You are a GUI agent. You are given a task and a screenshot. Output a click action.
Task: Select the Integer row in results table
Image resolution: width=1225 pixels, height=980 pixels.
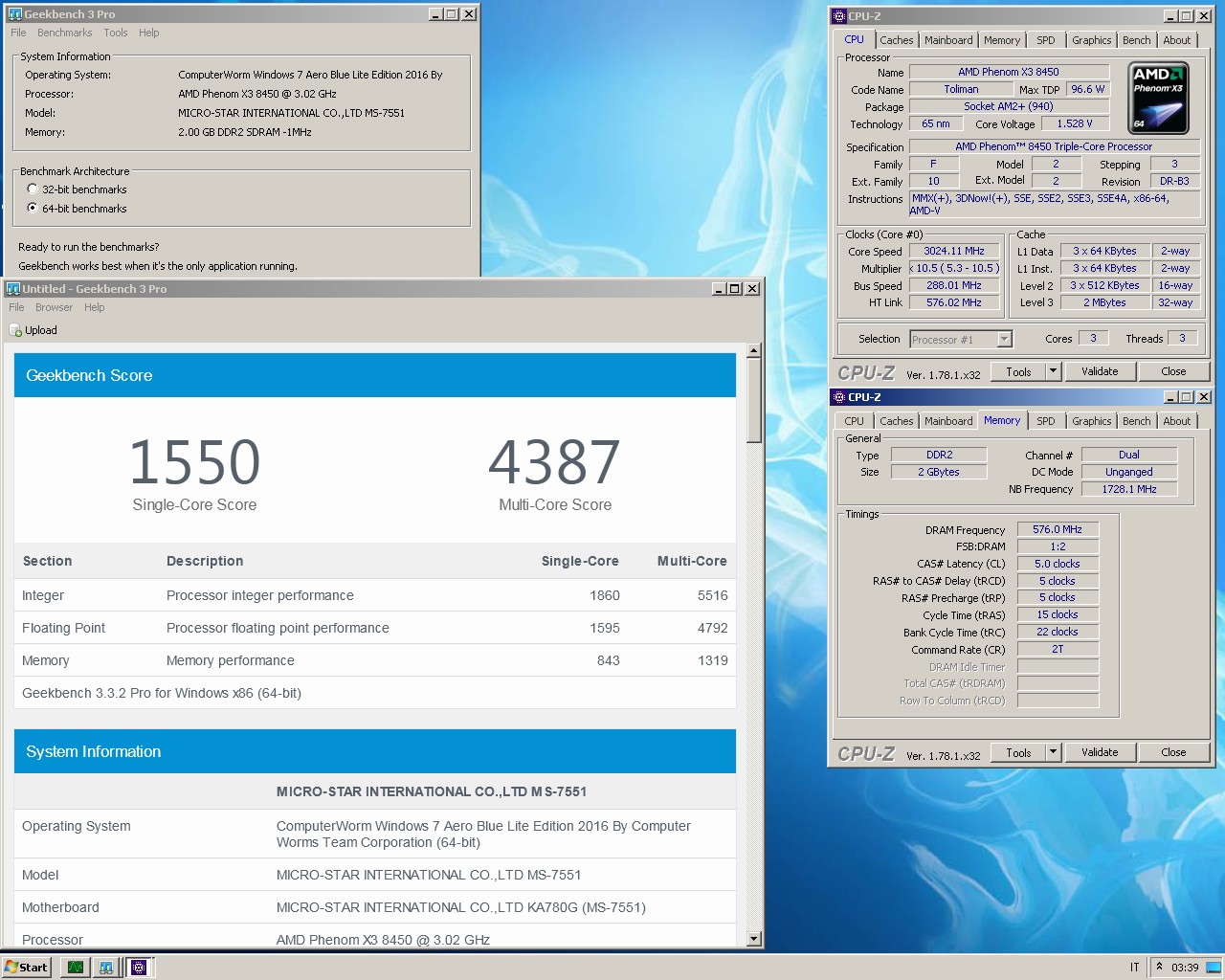coord(375,595)
